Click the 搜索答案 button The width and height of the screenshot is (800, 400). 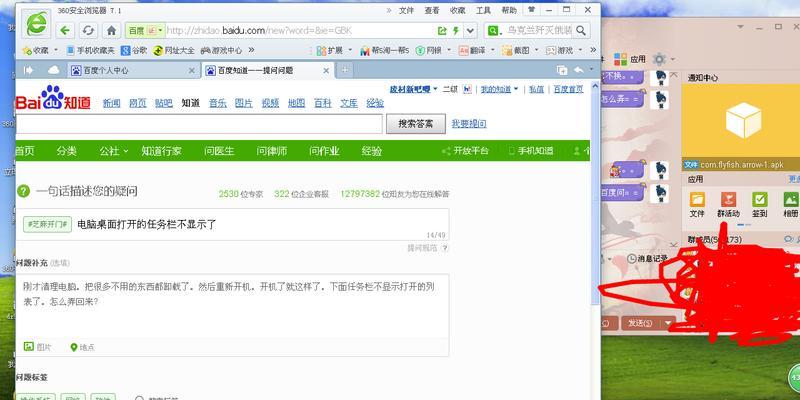[416, 123]
